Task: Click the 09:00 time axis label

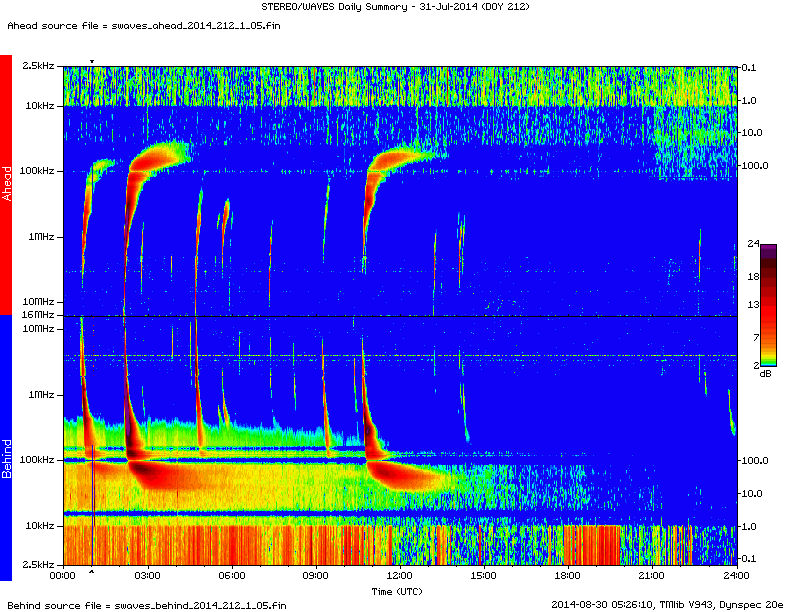Action: pos(316,576)
